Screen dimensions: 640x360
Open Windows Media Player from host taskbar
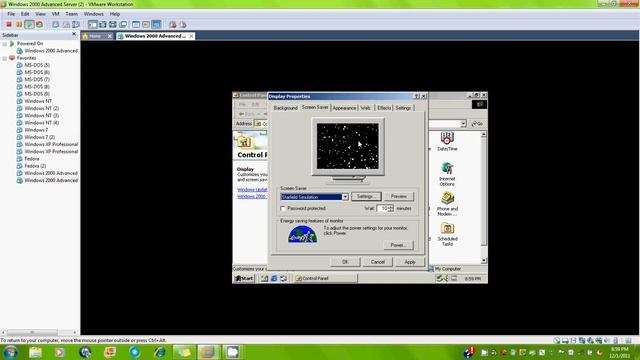[60, 352]
